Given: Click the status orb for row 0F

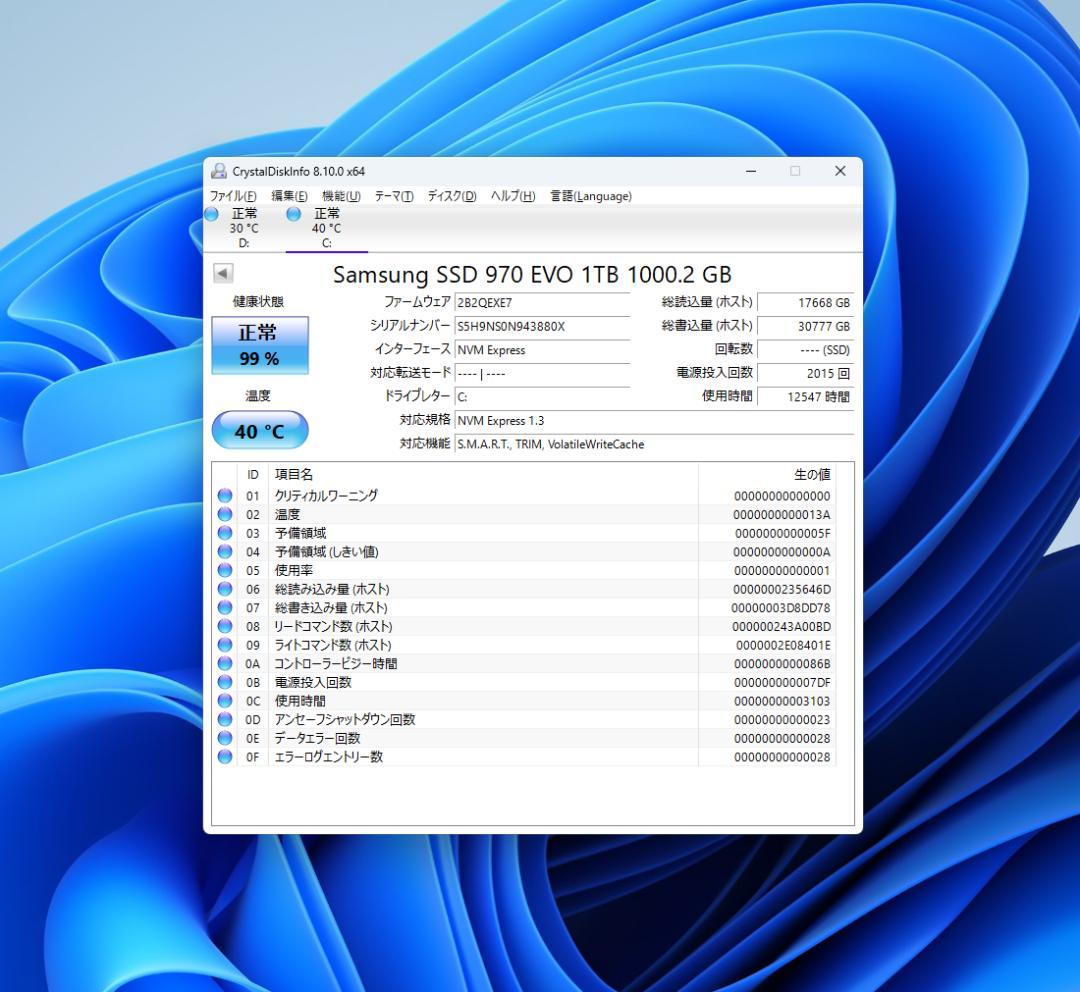Looking at the screenshot, I should pos(225,756).
